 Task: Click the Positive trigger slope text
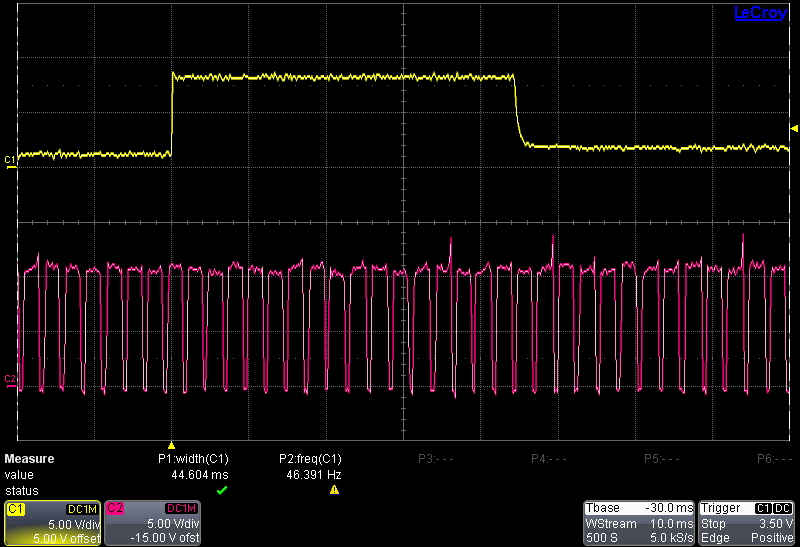[771, 538]
